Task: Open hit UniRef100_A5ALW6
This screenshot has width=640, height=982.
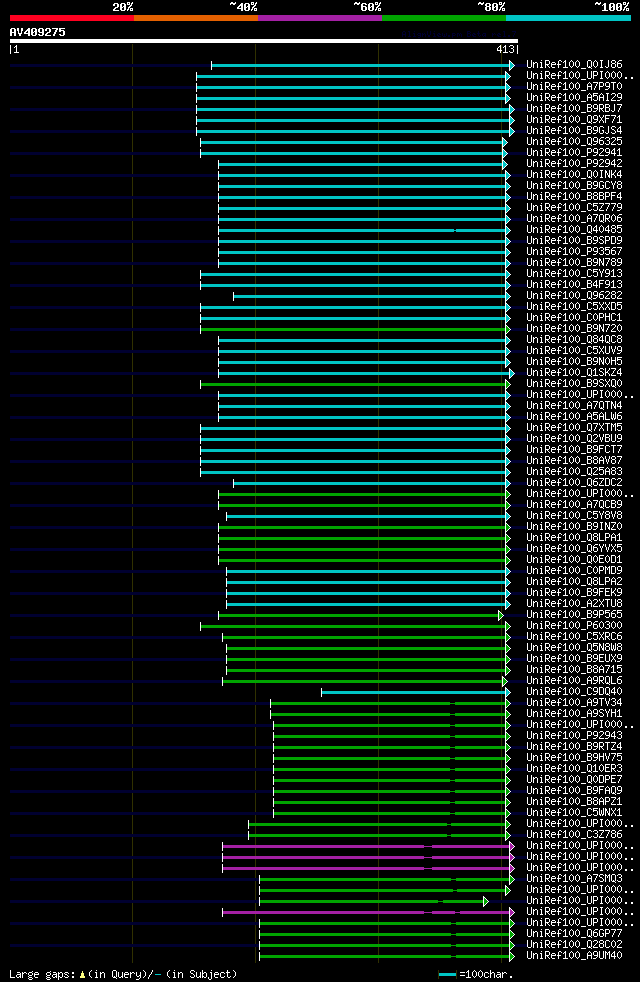Action: [574, 416]
